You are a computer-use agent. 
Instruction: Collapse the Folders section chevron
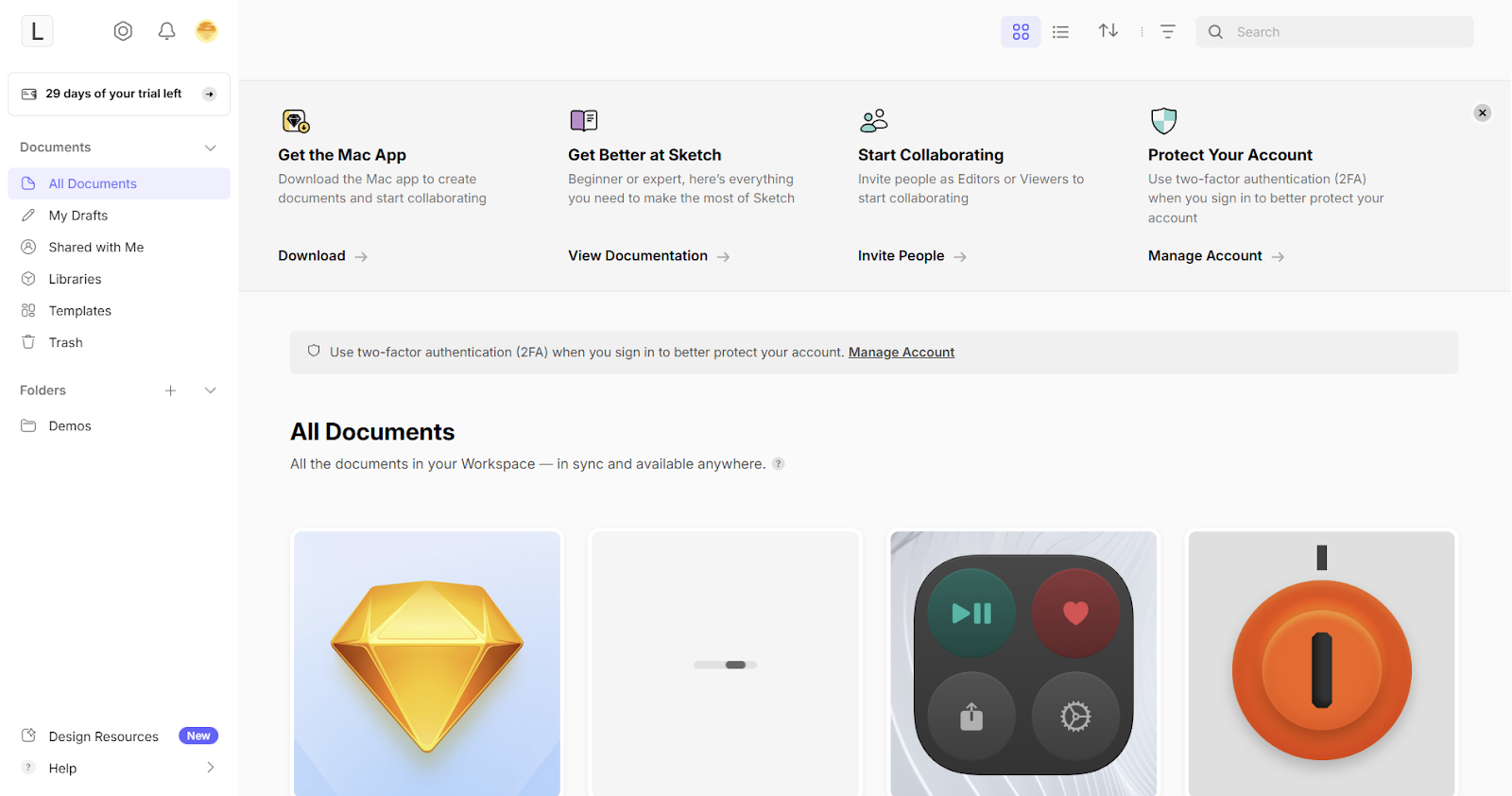tap(210, 390)
